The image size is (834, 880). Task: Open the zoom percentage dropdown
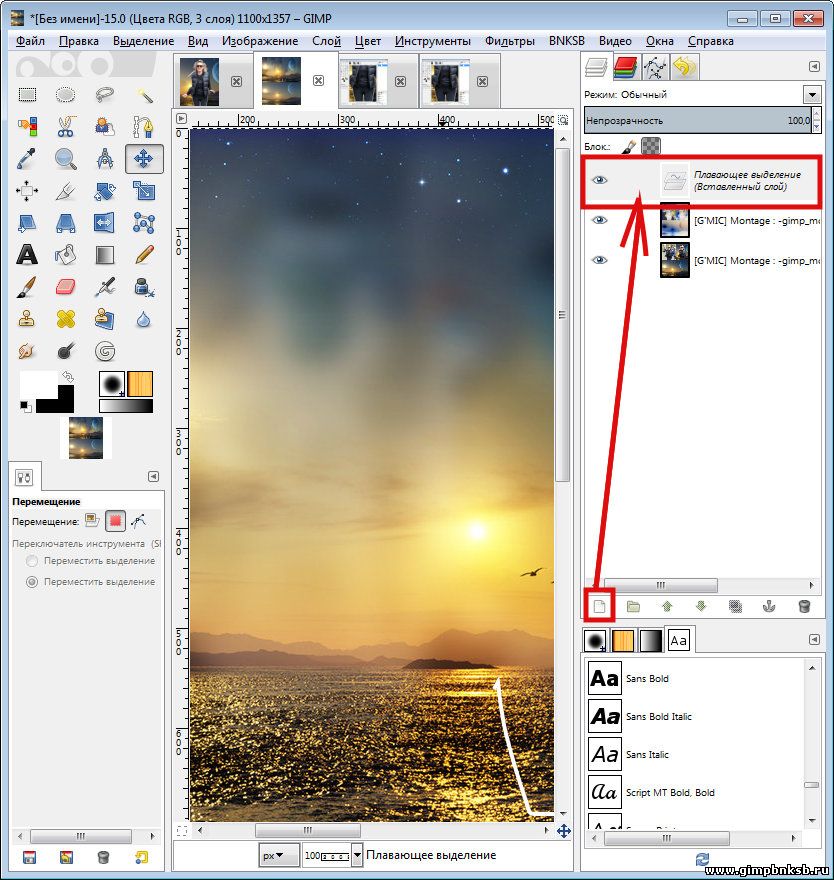(x=357, y=855)
